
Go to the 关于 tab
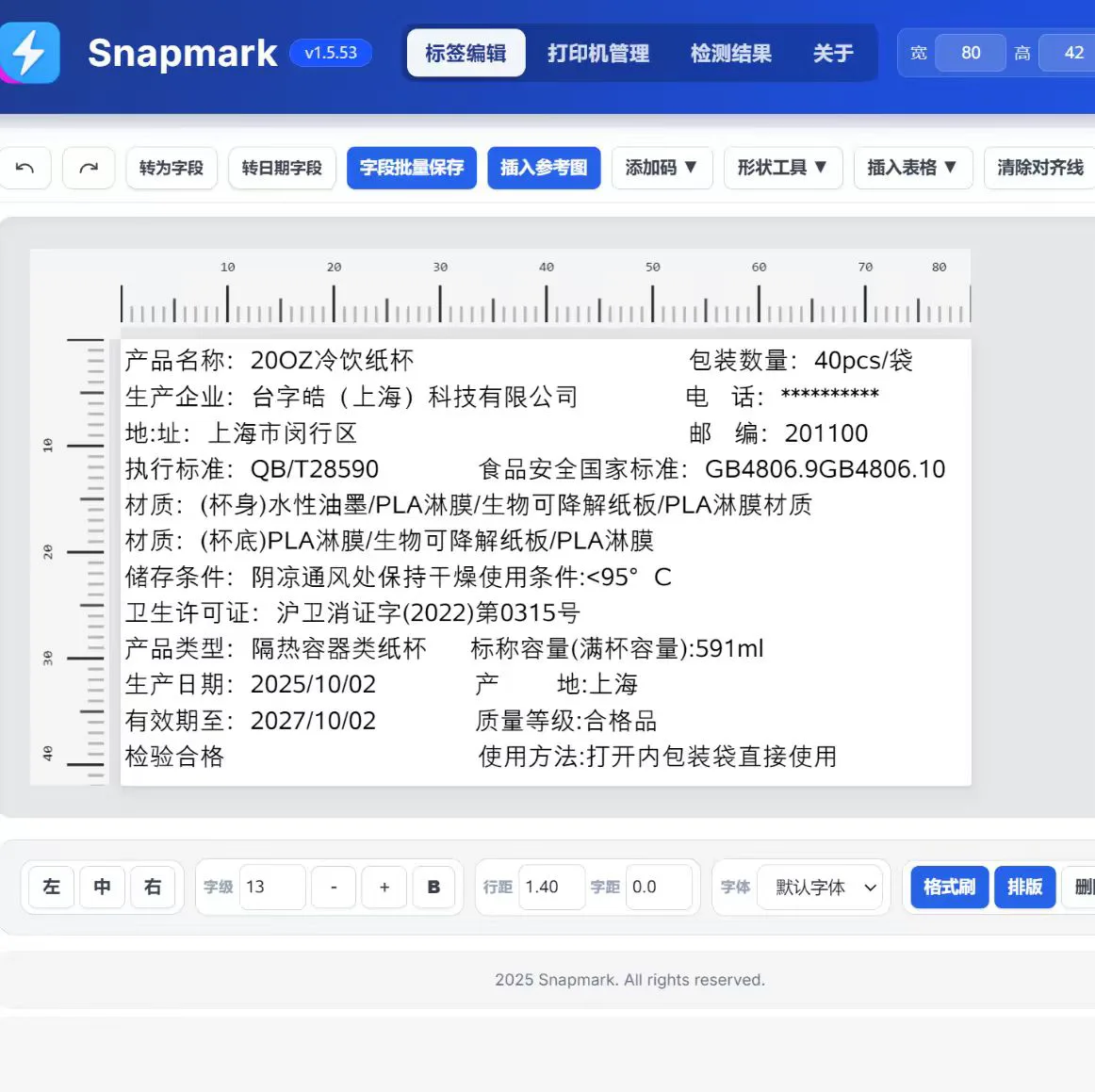tap(833, 53)
